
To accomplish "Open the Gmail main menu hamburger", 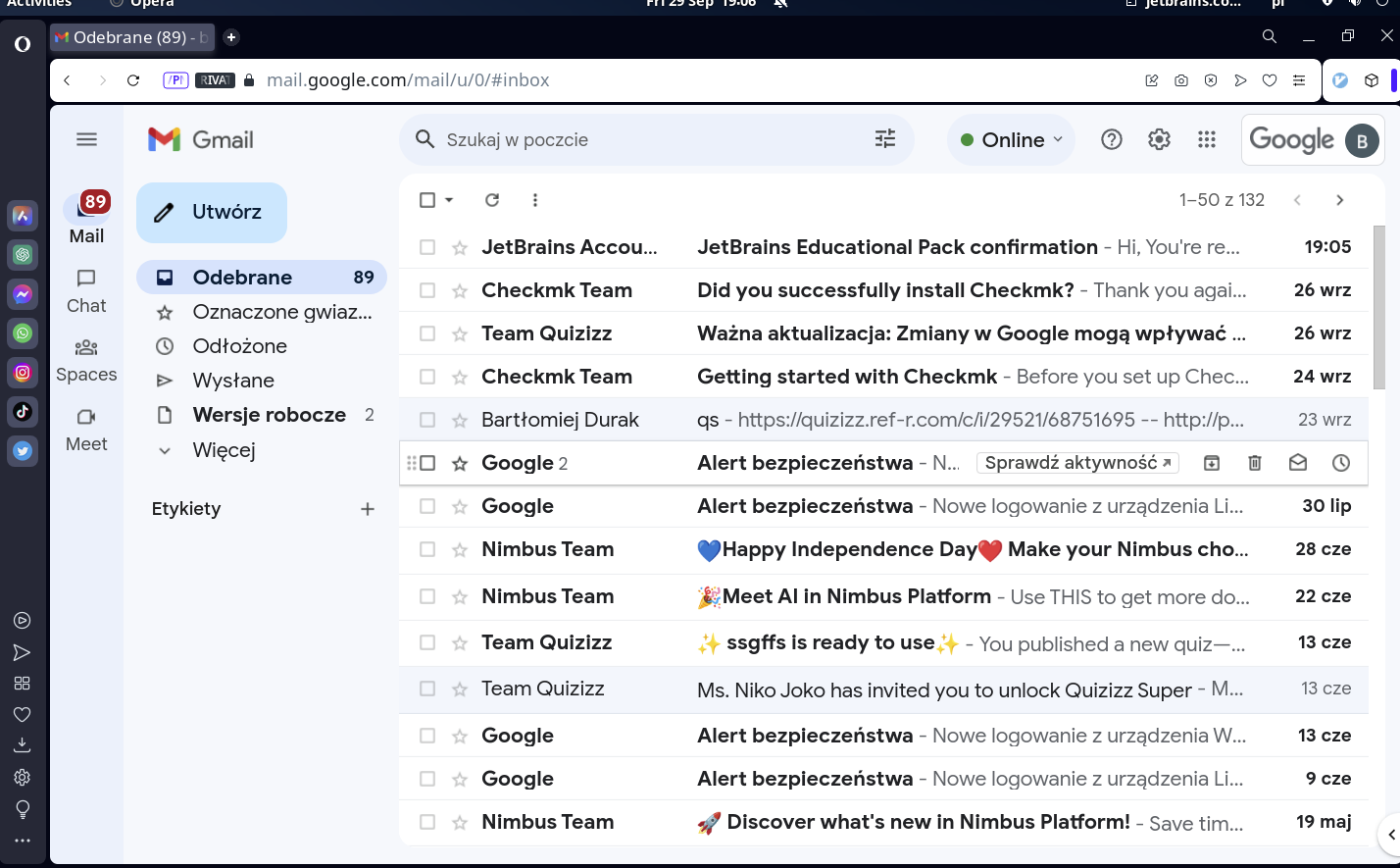I will 86,139.
